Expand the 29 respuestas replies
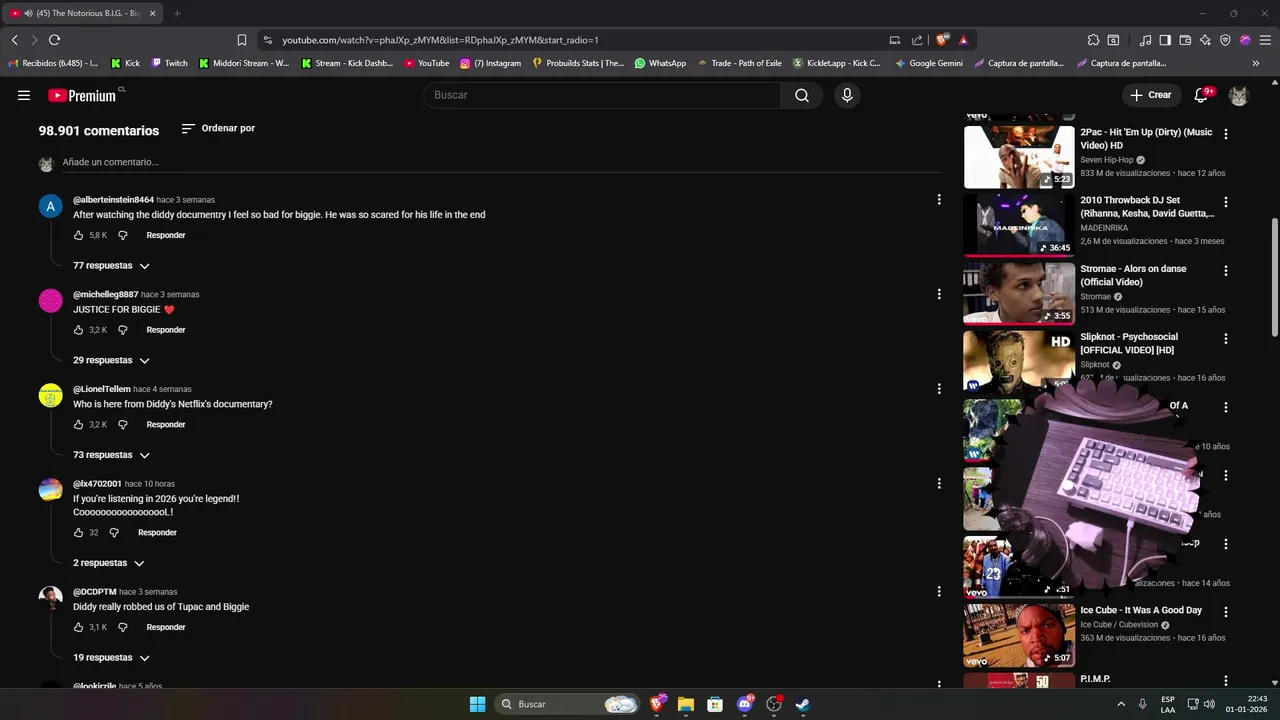The height and width of the screenshot is (720, 1280). tap(111, 360)
